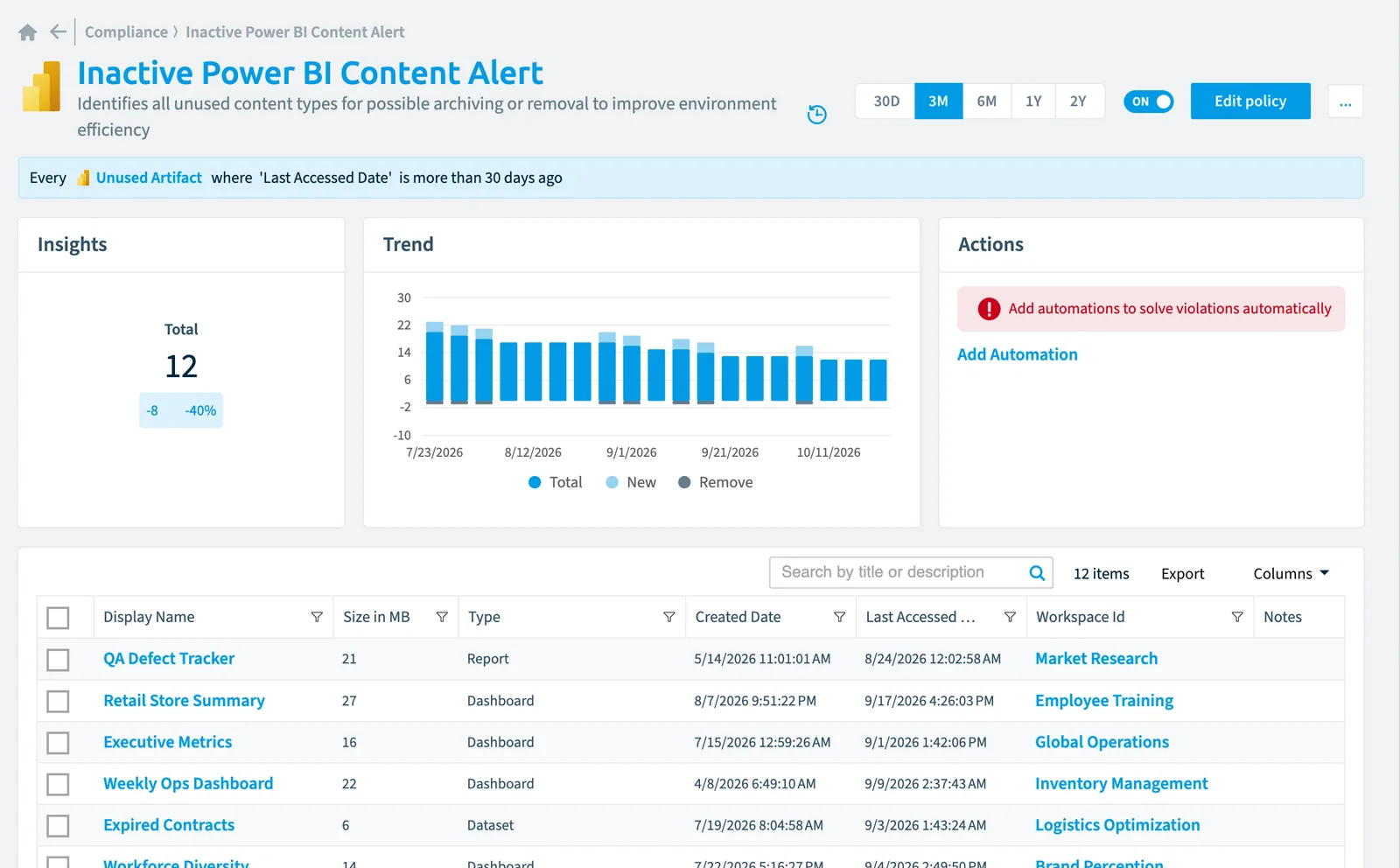Check the select-all header checkbox
Screen dimensions: 1400x868
pyautogui.click(x=58, y=618)
